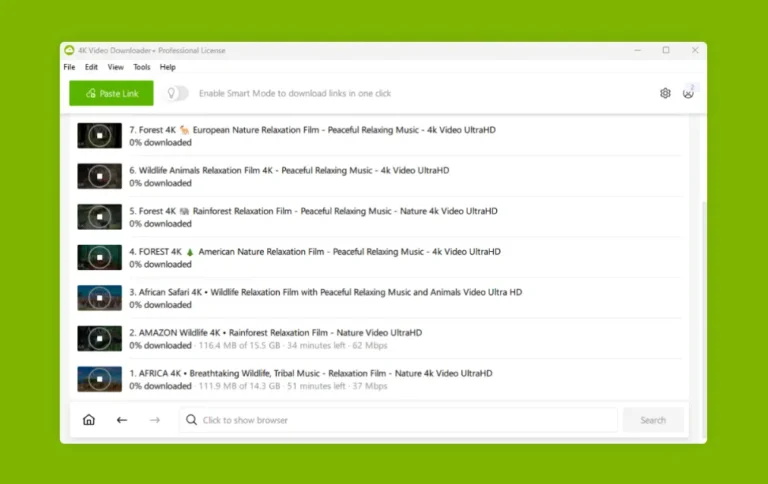Stop download of African Safari 4K
Viewport: 768px width, 484px height.
click(x=99, y=298)
